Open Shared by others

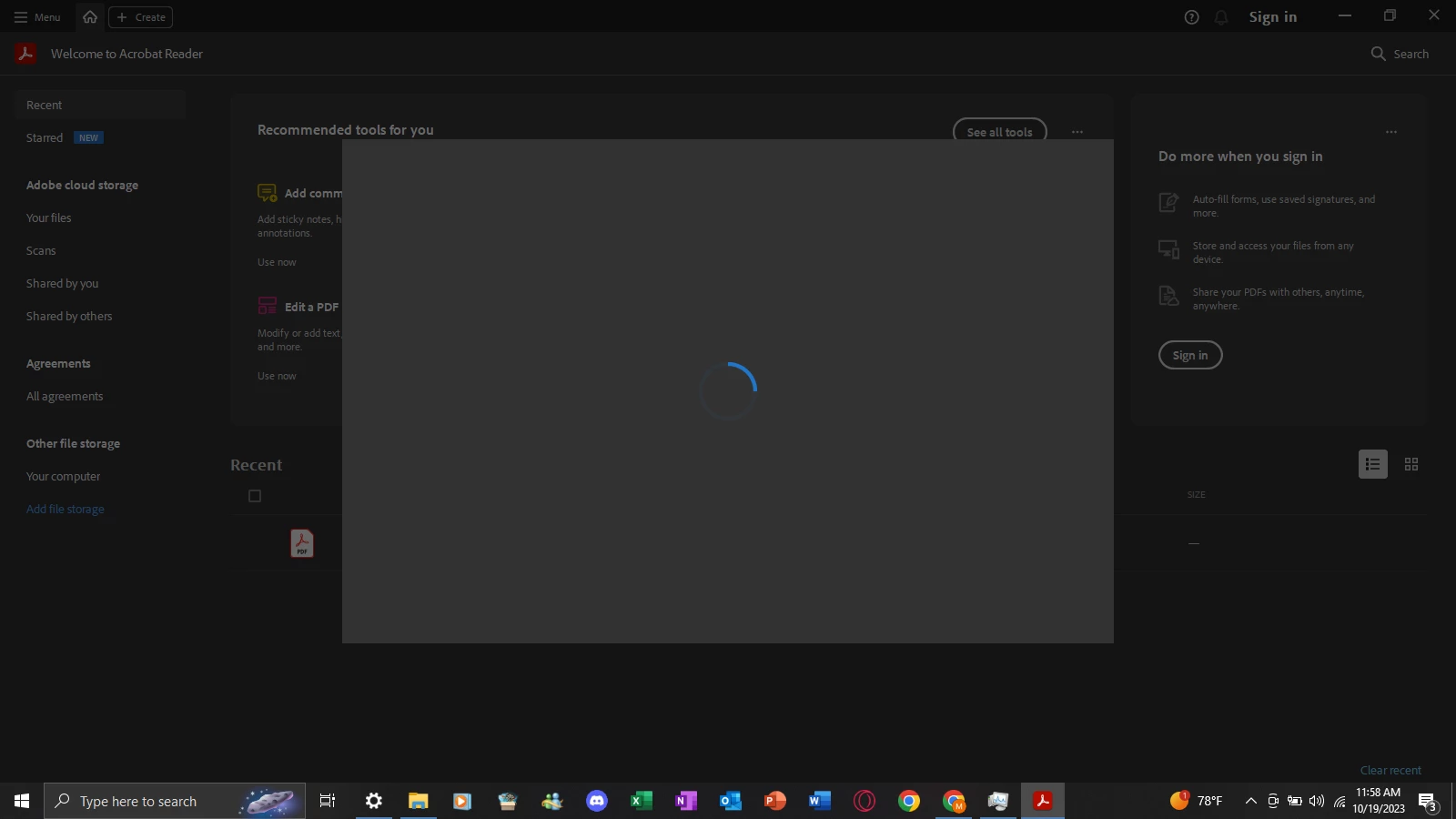[x=69, y=317]
